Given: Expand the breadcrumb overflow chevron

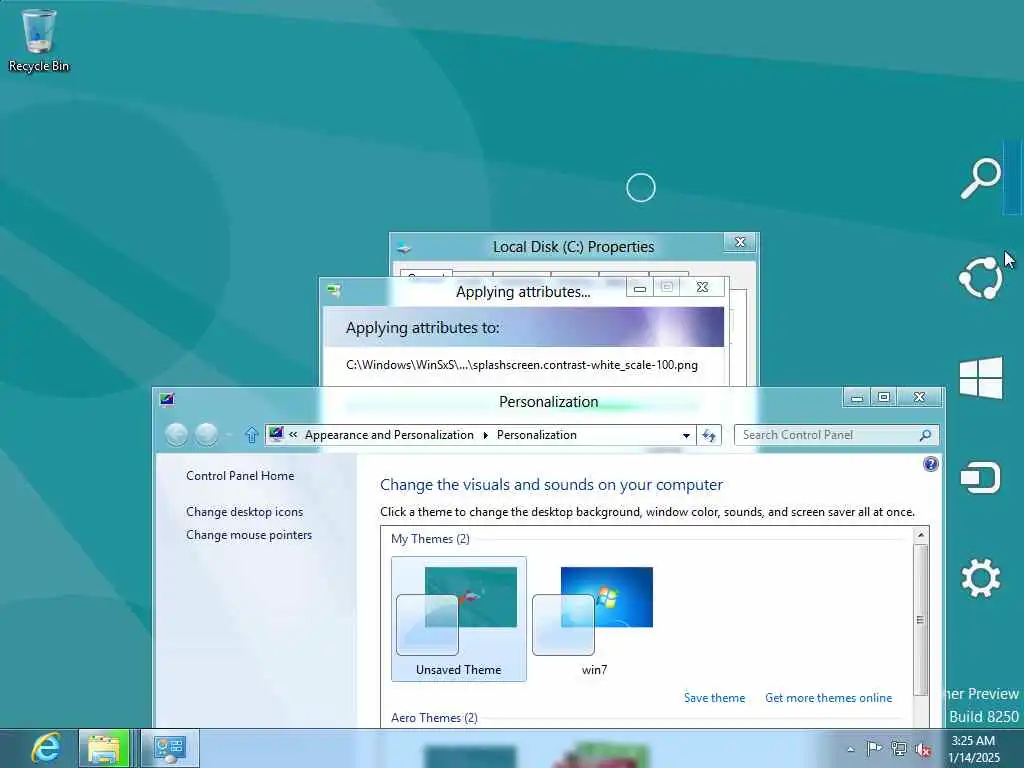Looking at the screenshot, I should pyautogui.click(x=293, y=435).
